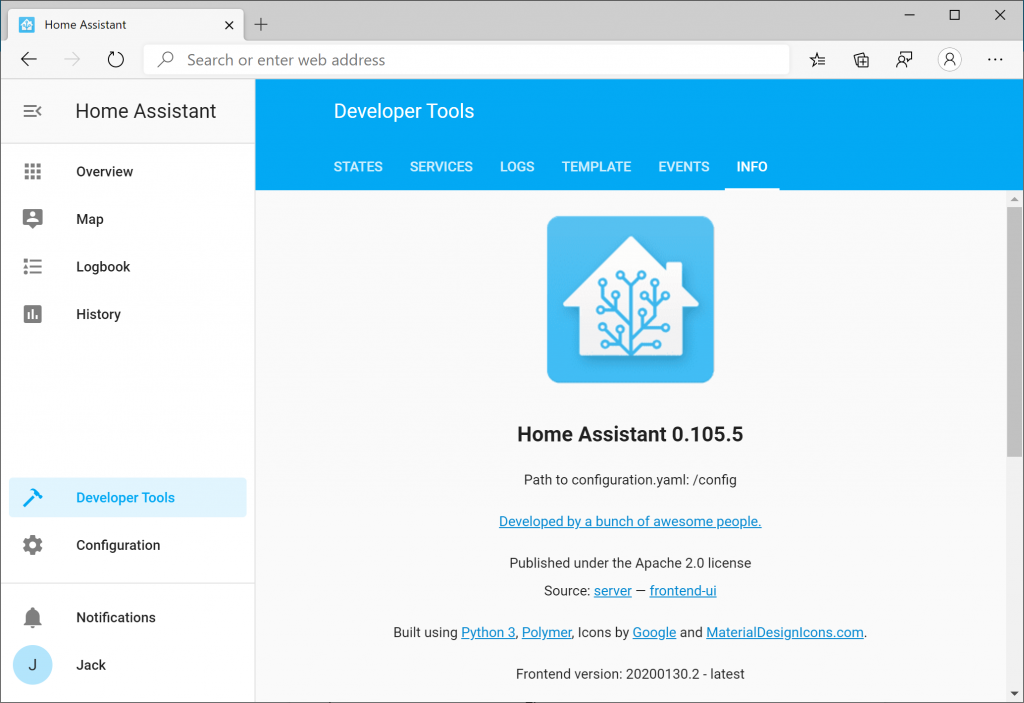Click the Developer Tools hammer icon
The image size is (1024, 703).
[33, 497]
